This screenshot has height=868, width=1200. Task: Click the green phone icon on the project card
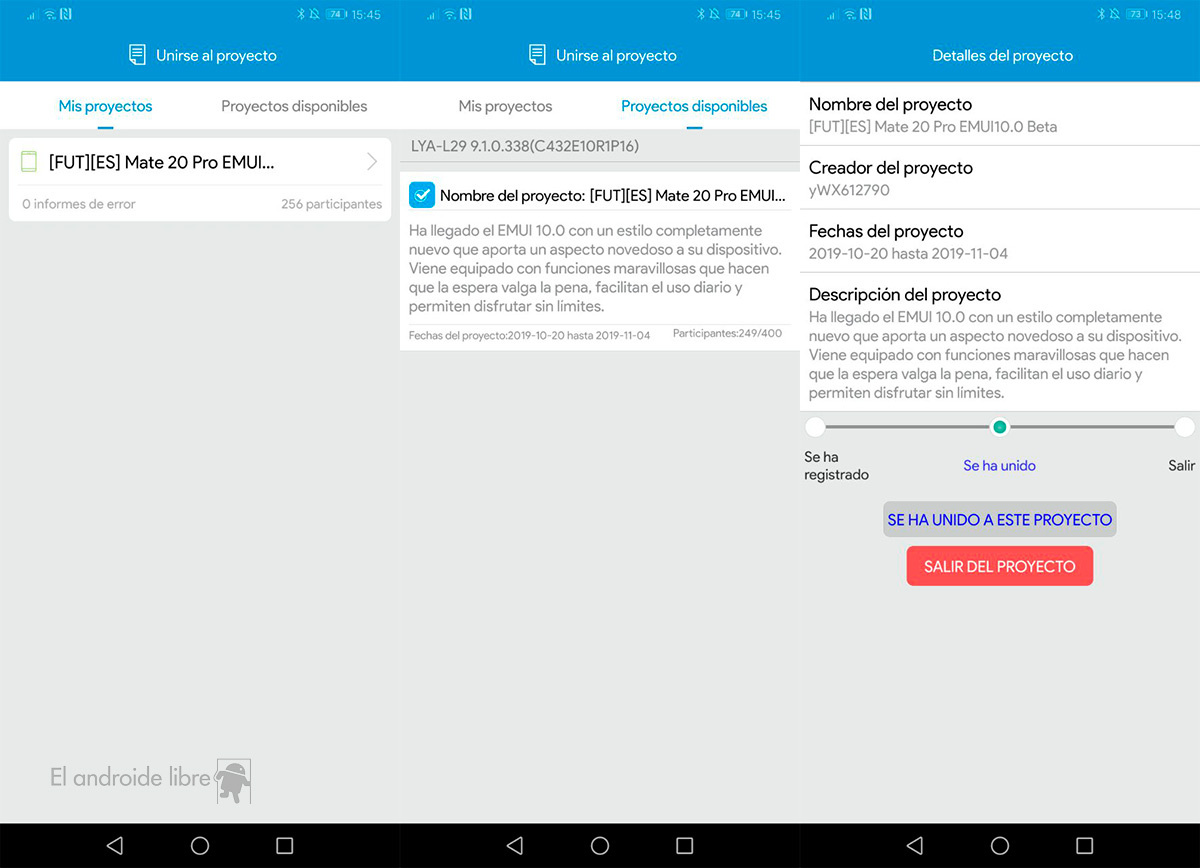pos(29,161)
